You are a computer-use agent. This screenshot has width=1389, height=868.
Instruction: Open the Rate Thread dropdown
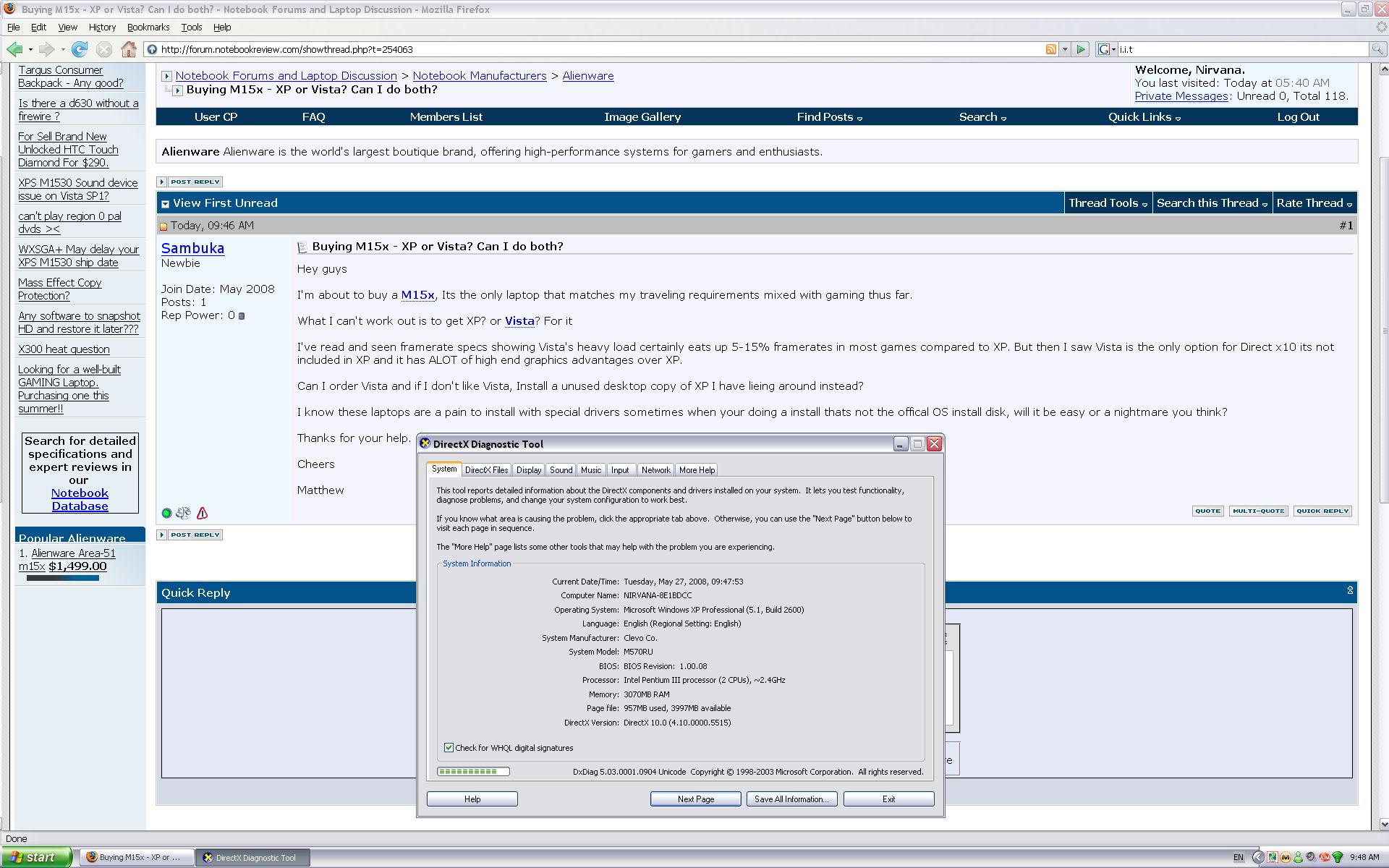tap(1314, 203)
